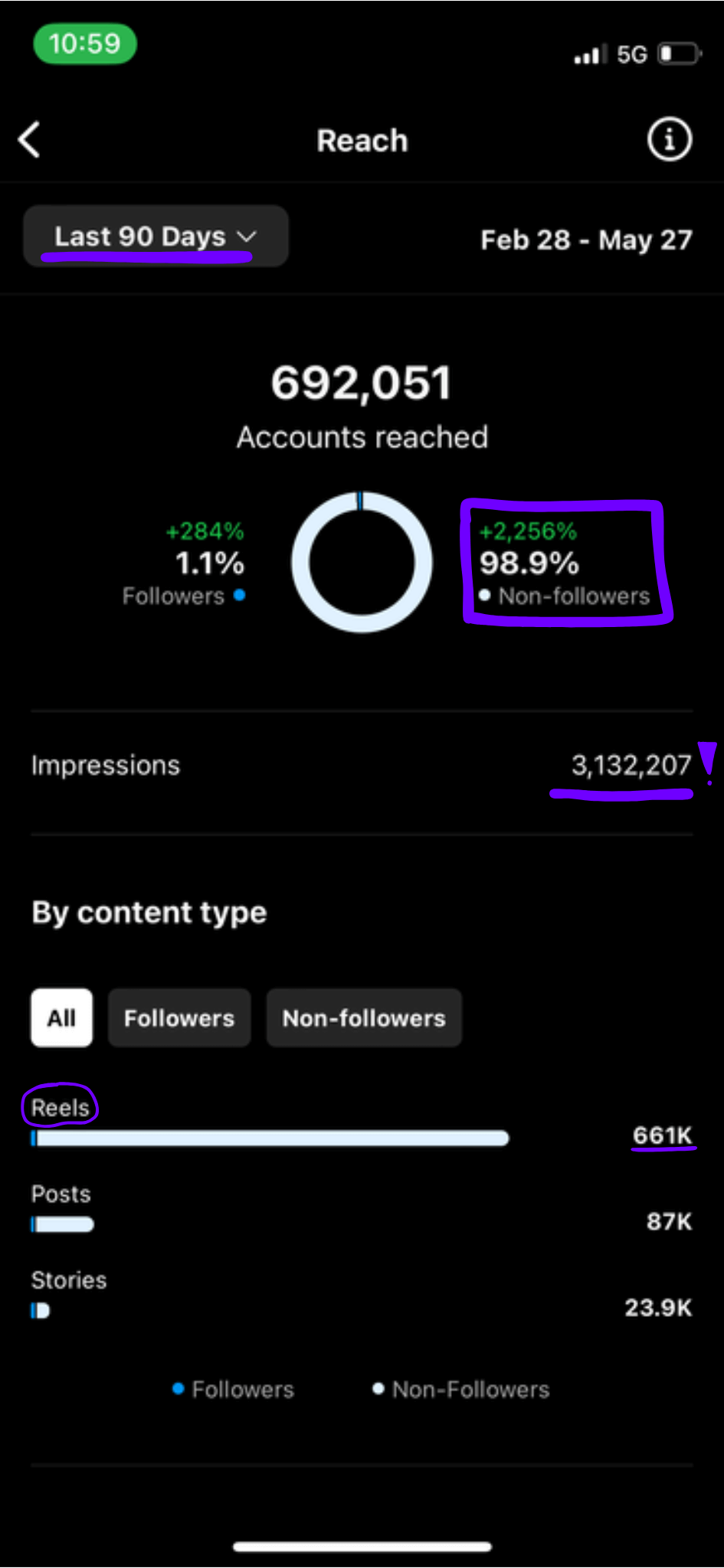Tap the cellular signal bars icon
Image resolution: width=724 pixels, height=1568 pixels.
591,54
